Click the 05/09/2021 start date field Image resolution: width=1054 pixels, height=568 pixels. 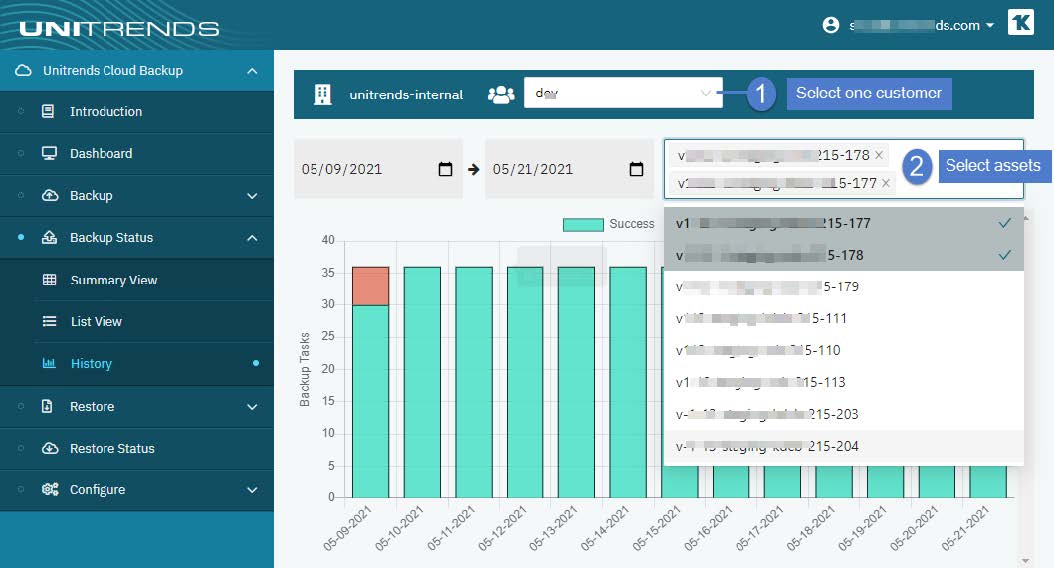(378, 169)
